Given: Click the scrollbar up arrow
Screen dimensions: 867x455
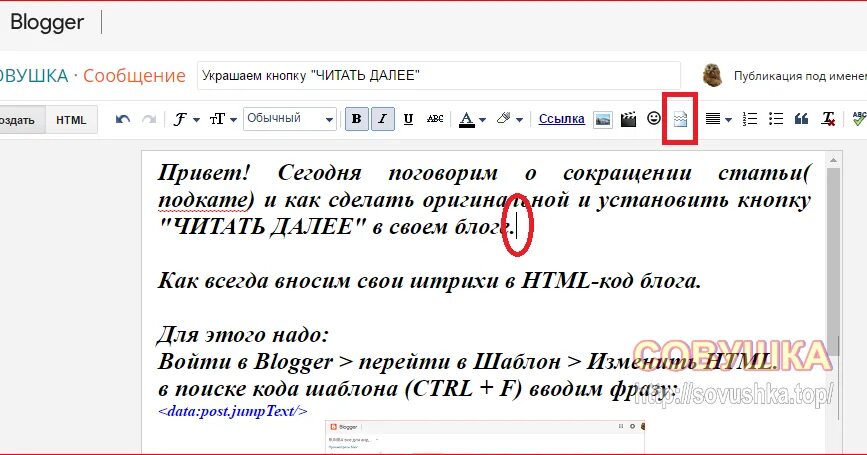Looking at the screenshot, I should (x=833, y=160).
